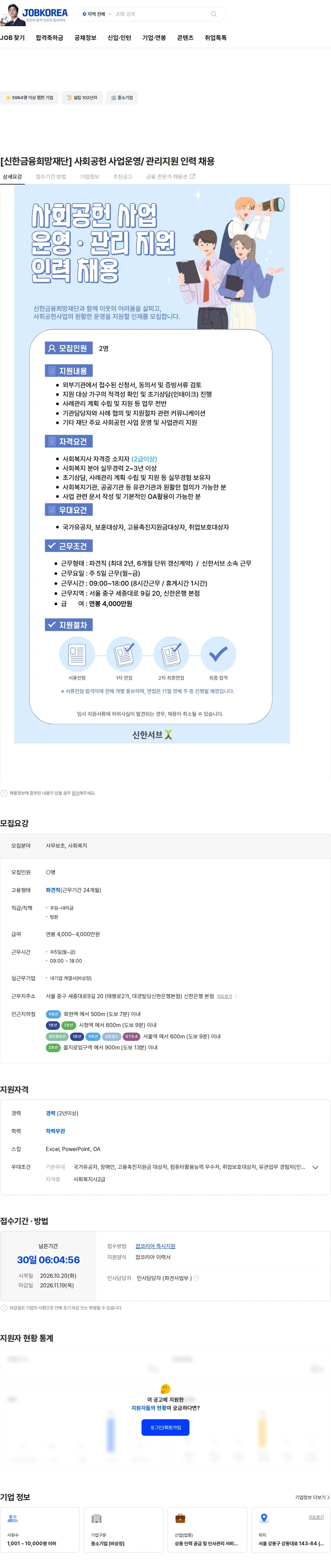
Task: Click the 산업(업종) briefcase icon
Action: (x=180, y=1518)
